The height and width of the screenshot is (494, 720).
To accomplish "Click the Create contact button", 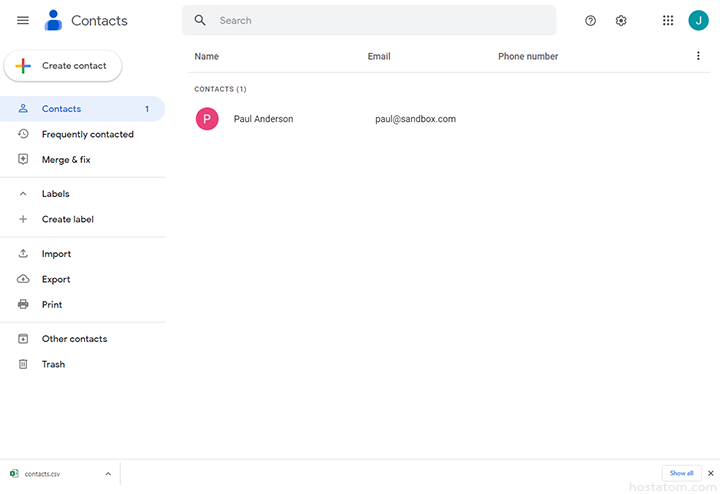I will [63, 66].
